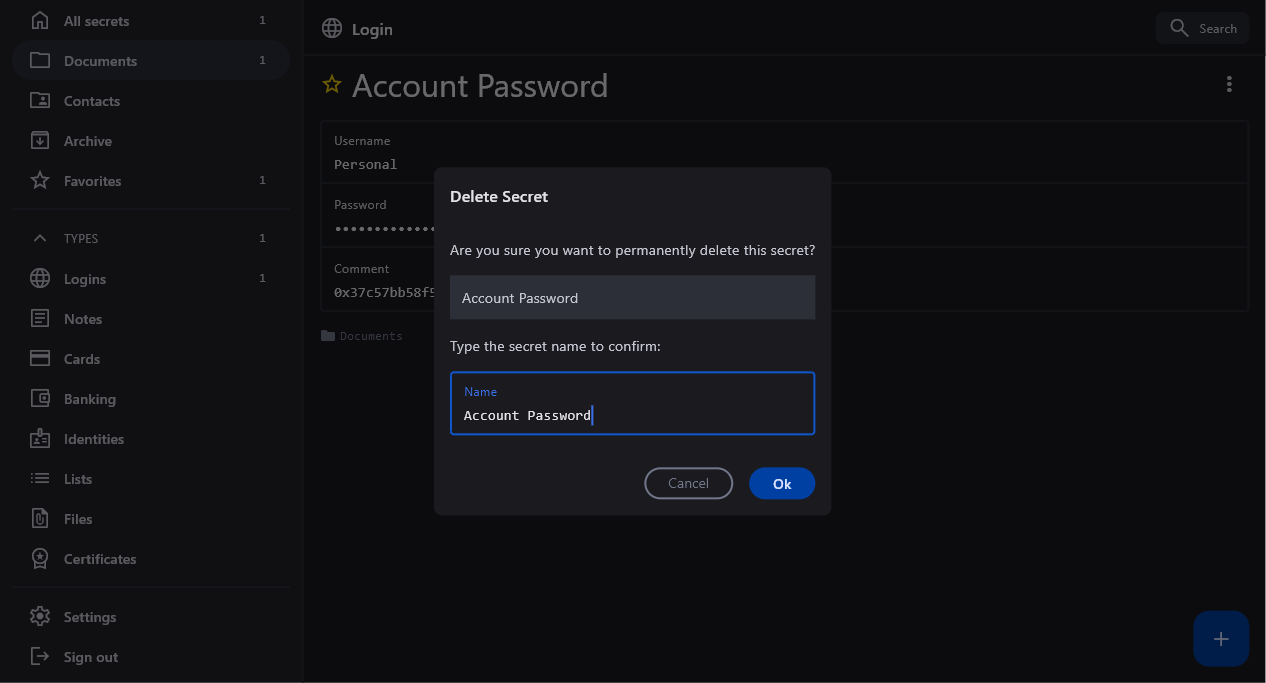This screenshot has height=683, width=1266.
Task: Click the Name confirmation input field
Action: click(x=632, y=414)
